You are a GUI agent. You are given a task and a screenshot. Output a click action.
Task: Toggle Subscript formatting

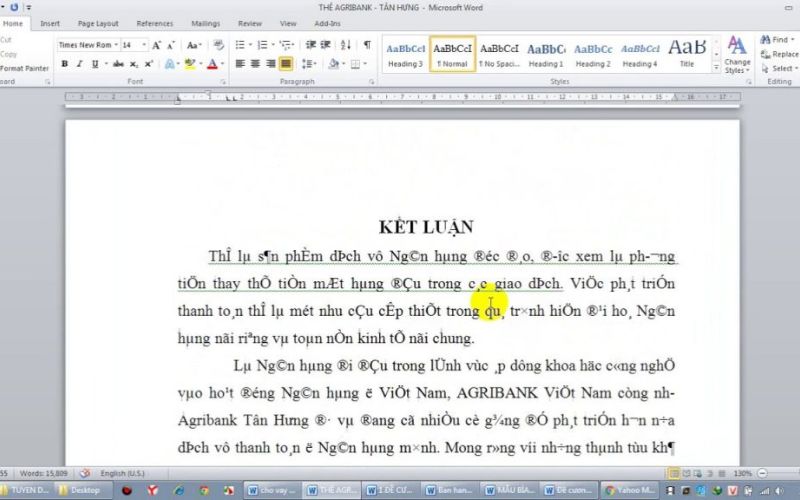coord(134,64)
